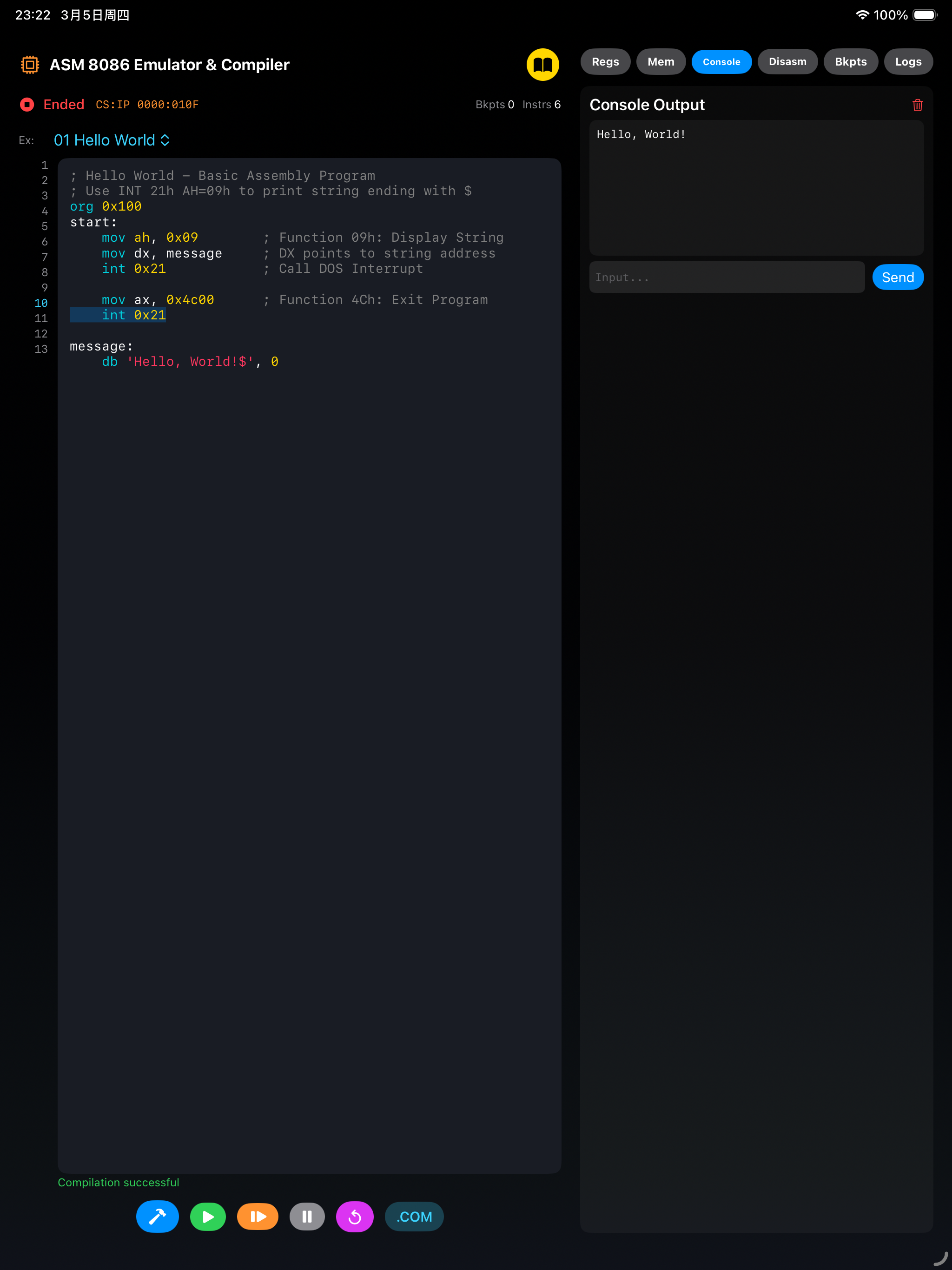The width and height of the screenshot is (952, 1270).
Task: Click the 'start:' label line
Action: (x=93, y=222)
